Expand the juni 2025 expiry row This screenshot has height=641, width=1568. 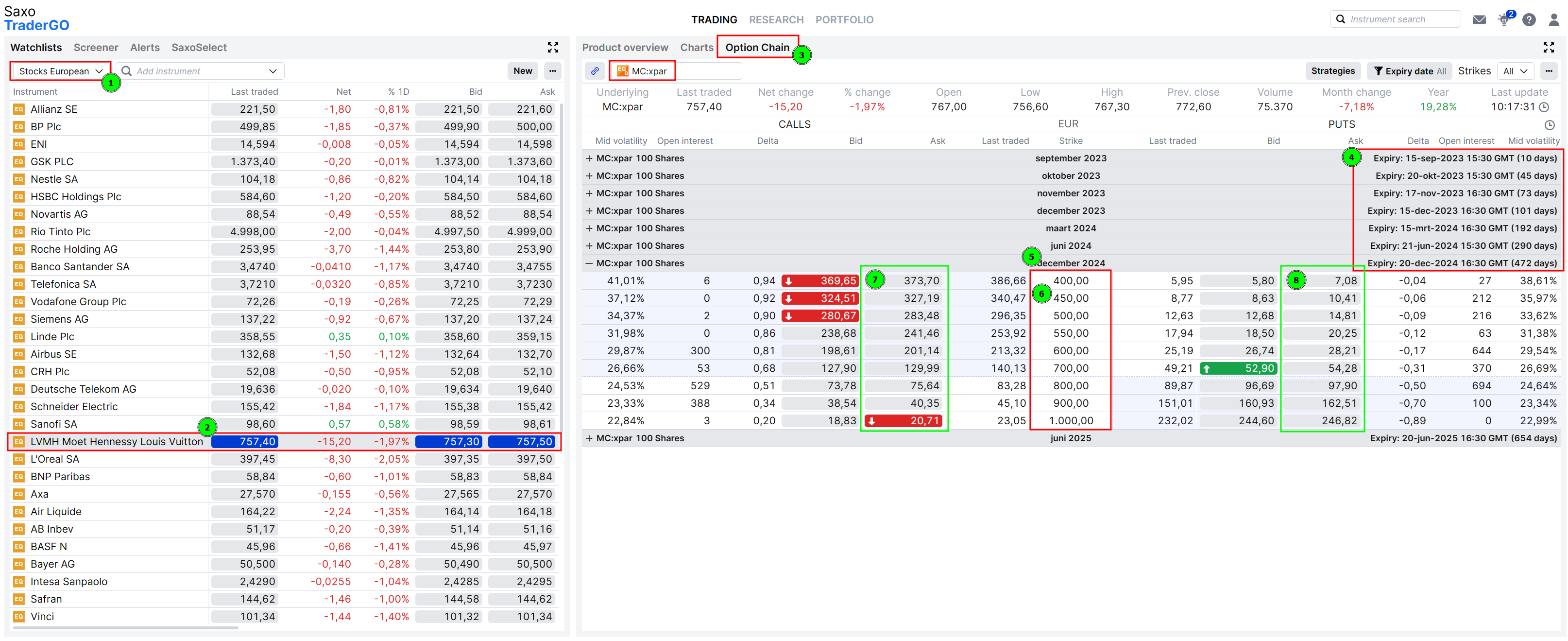(x=589, y=438)
